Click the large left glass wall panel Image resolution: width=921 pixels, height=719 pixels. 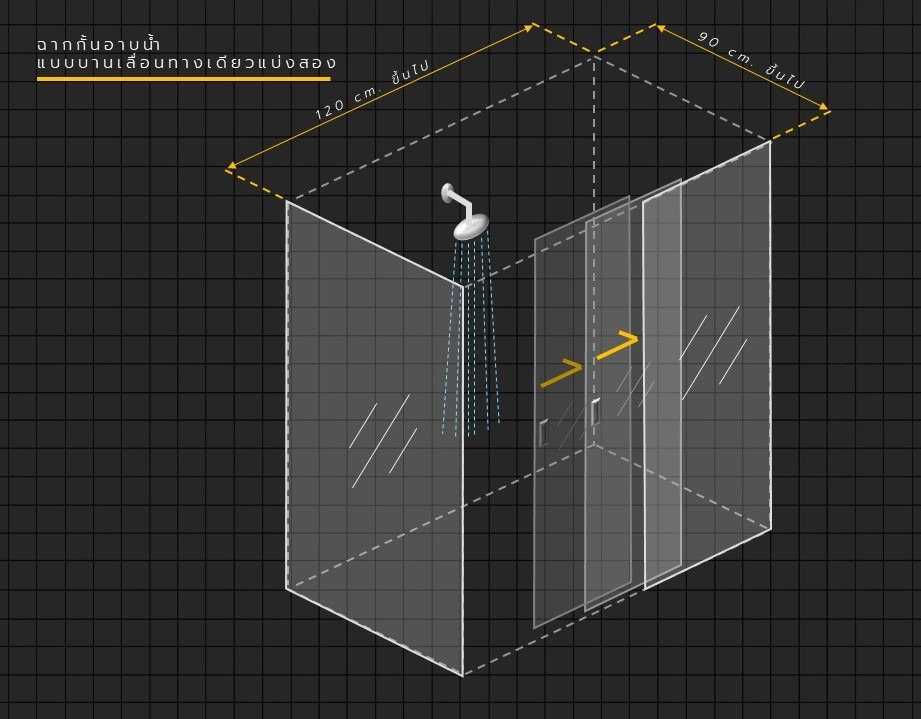[375, 438]
